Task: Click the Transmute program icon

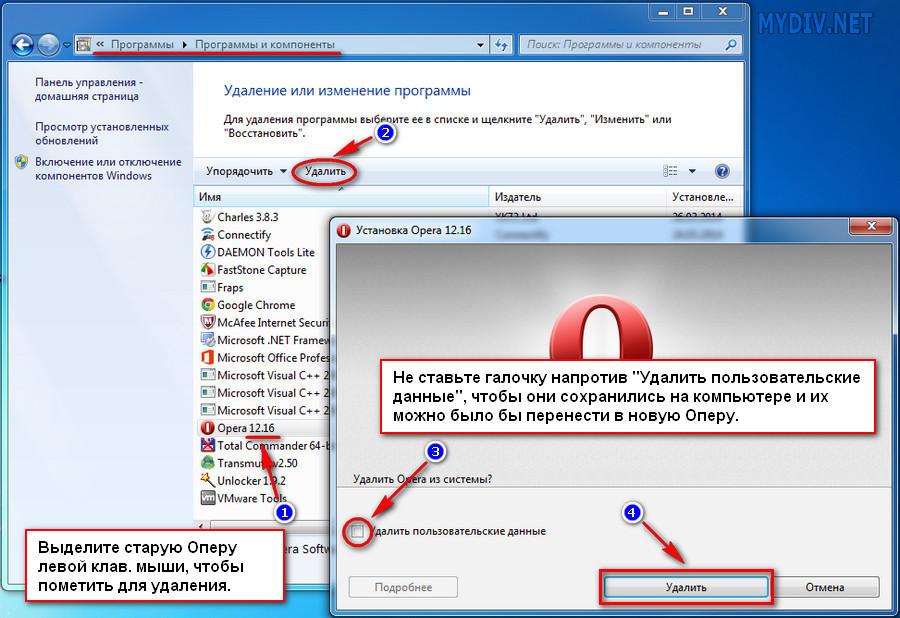Action: (207, 463)
